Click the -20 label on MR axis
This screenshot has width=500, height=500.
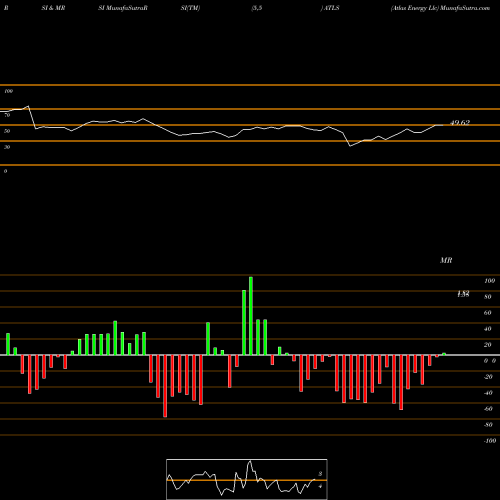(488, 377)
